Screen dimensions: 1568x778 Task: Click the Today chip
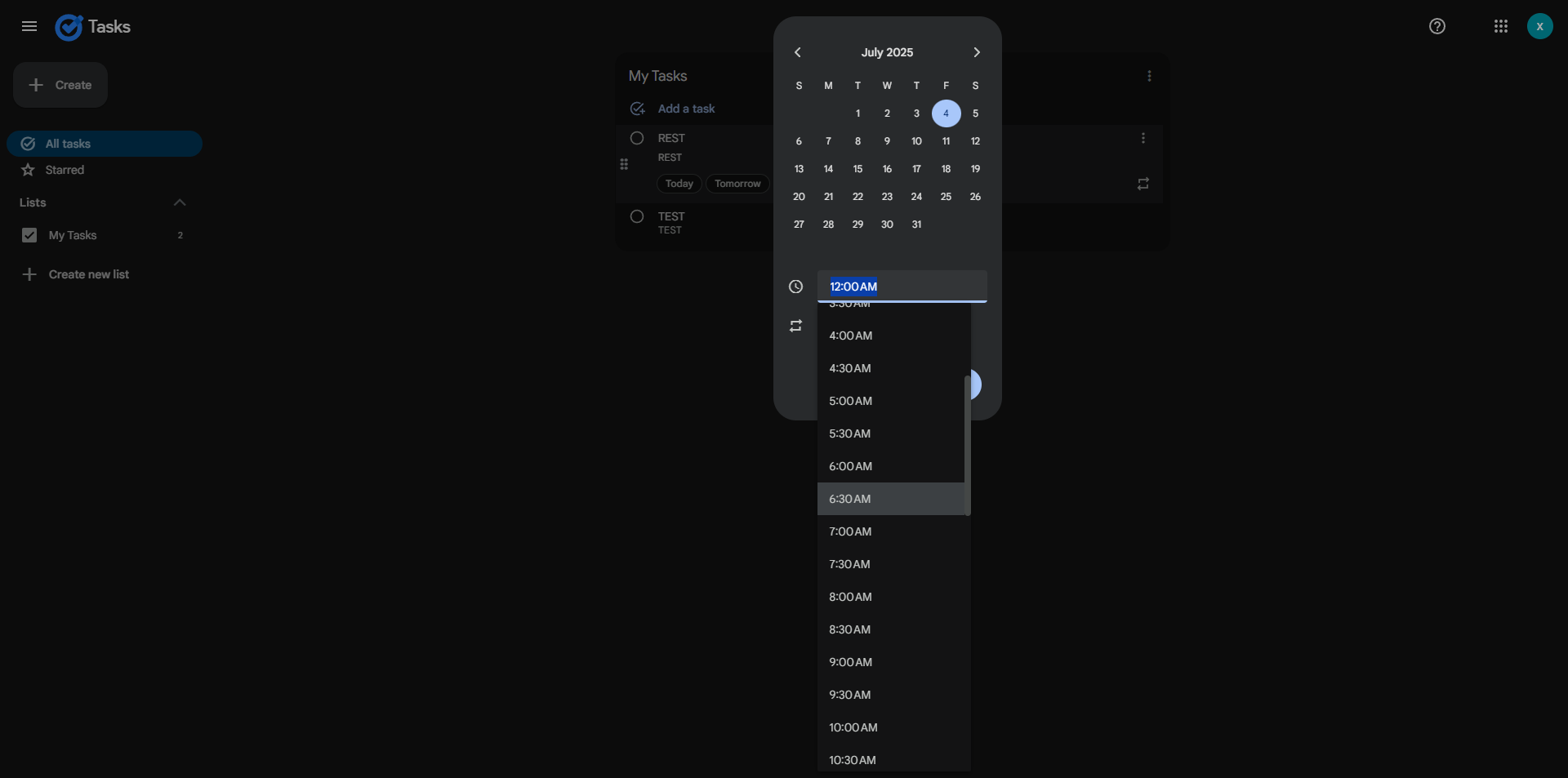tap(679, 184)
